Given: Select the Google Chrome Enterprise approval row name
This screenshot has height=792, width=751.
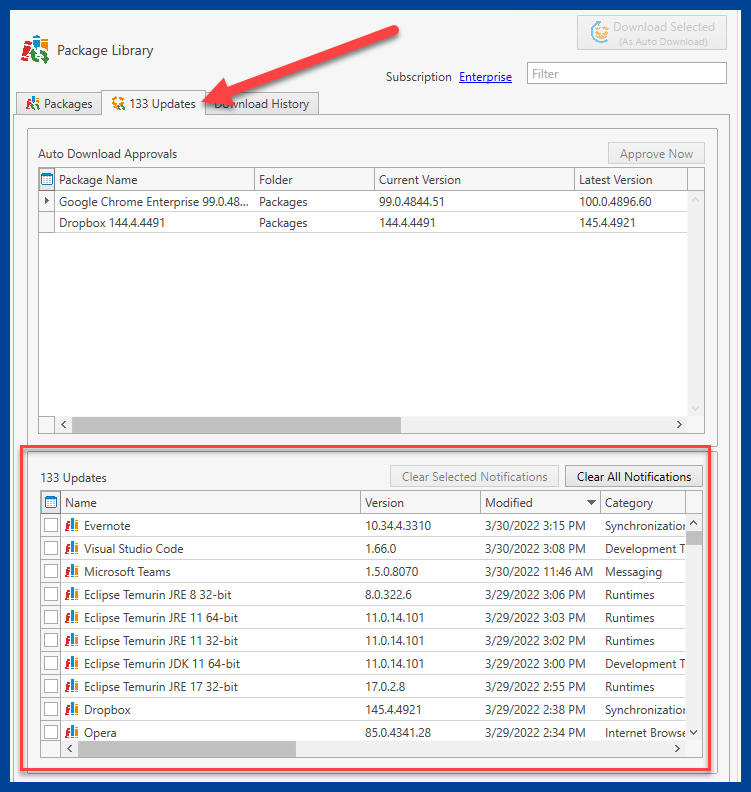Looking at the screenshot, I should click(x=154, y=202).
